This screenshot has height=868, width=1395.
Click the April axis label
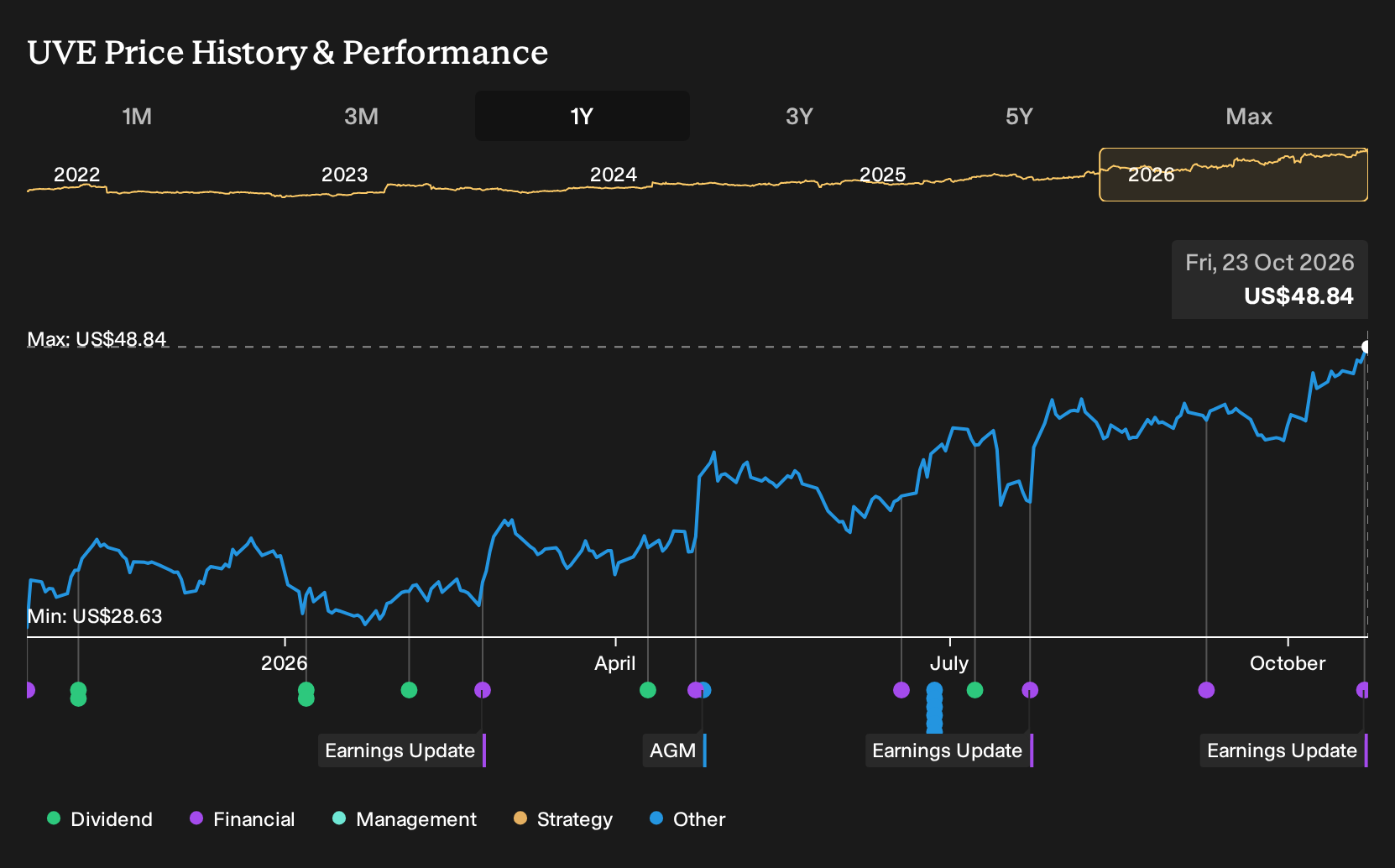point(615,663)
